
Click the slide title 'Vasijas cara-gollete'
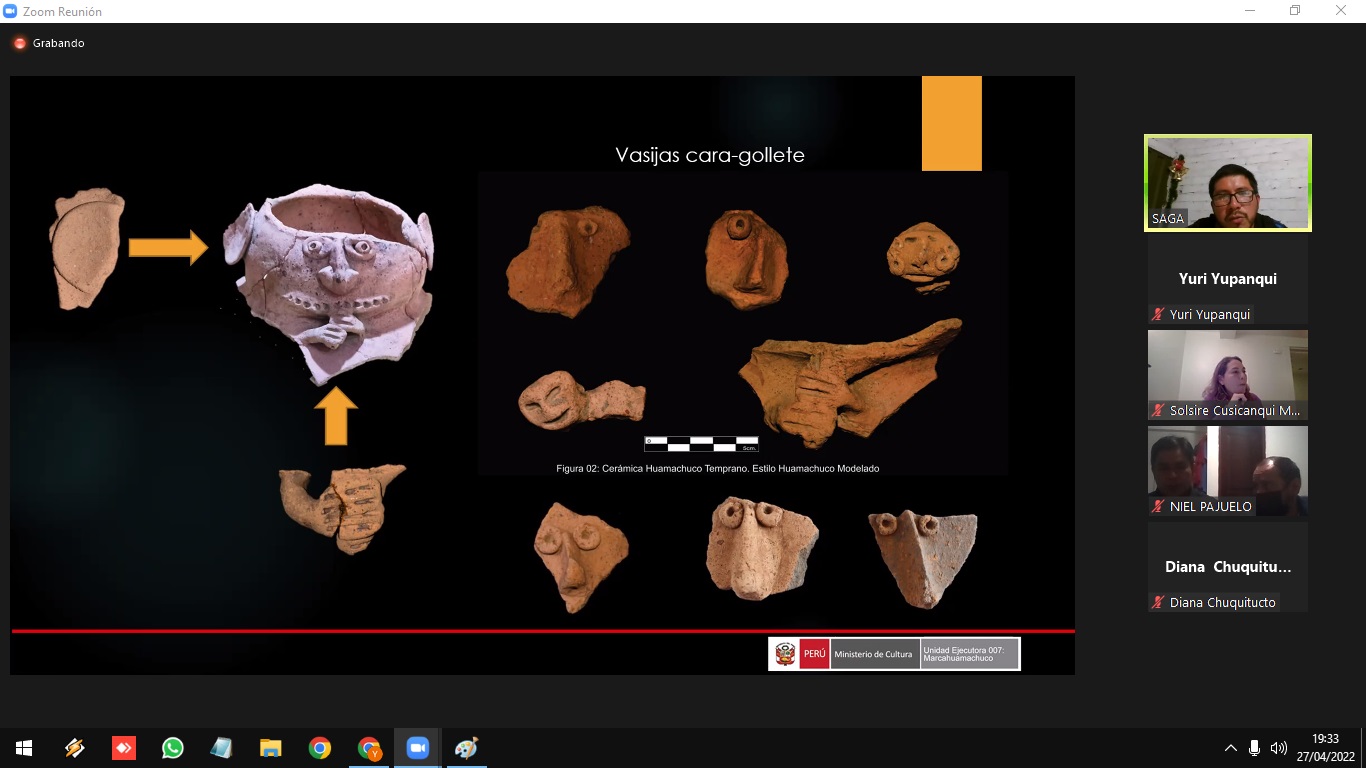[710, 155]
